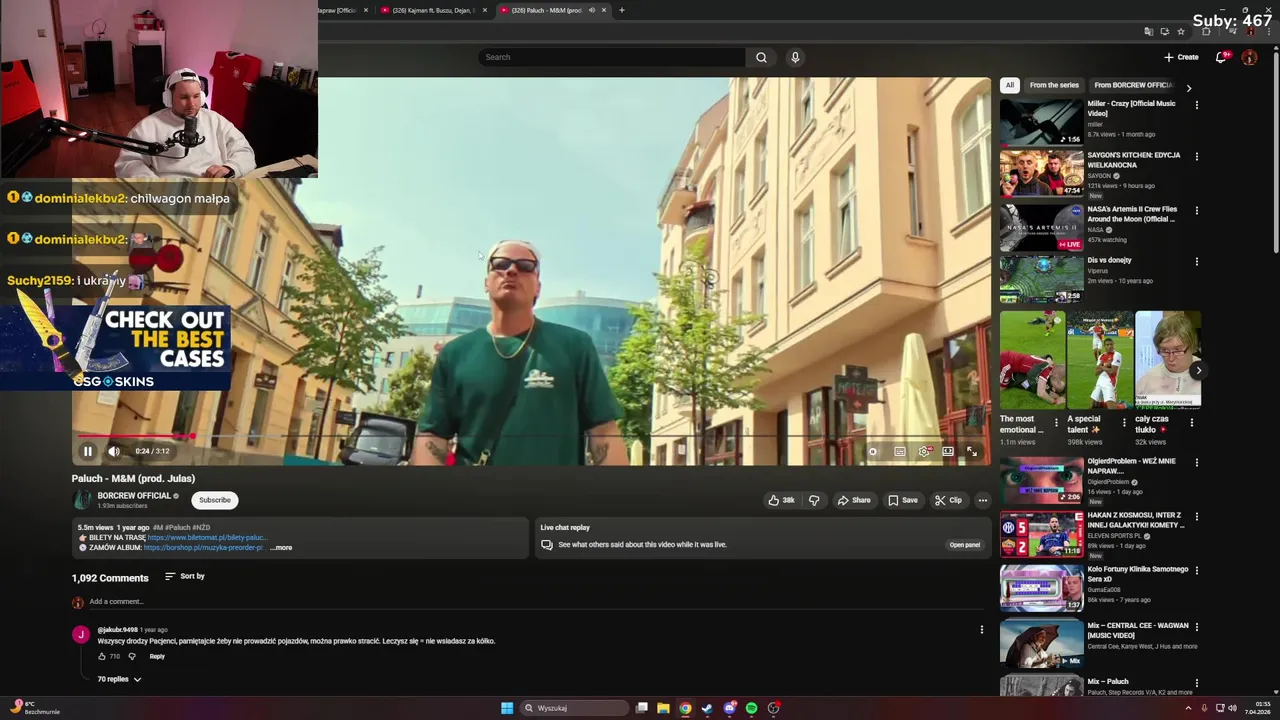Open the browser extensions puzzle icon
The image size is (1280, 720).
click(1206, 32)
